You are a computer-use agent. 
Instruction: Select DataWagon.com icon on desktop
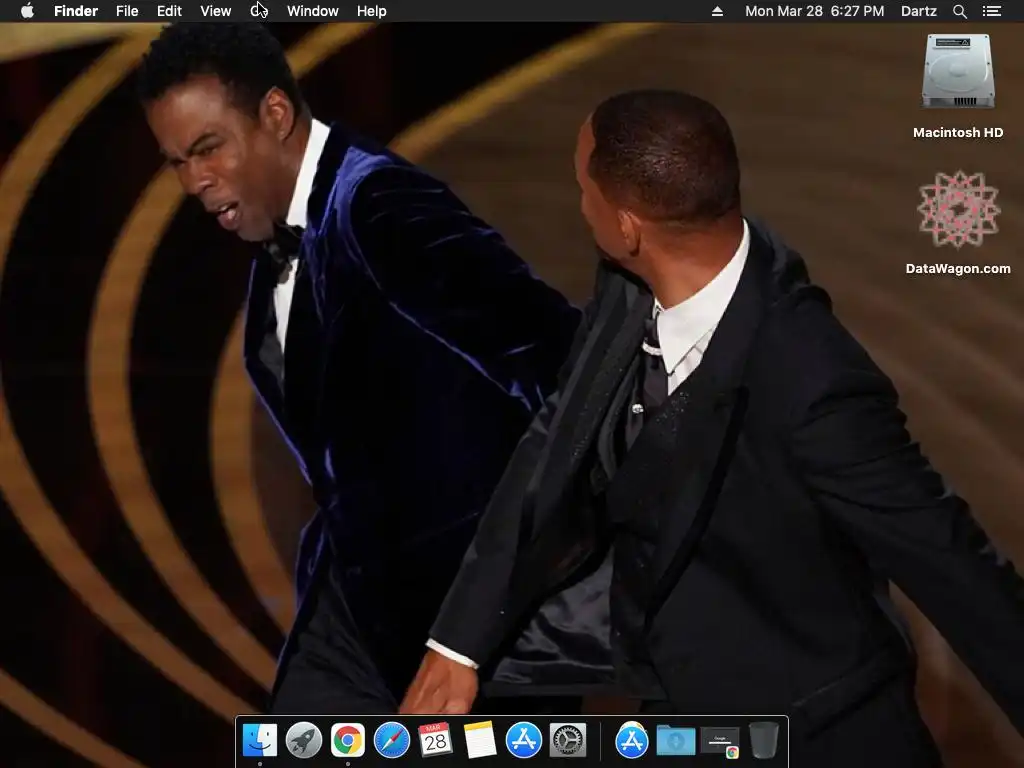point(958,209)
